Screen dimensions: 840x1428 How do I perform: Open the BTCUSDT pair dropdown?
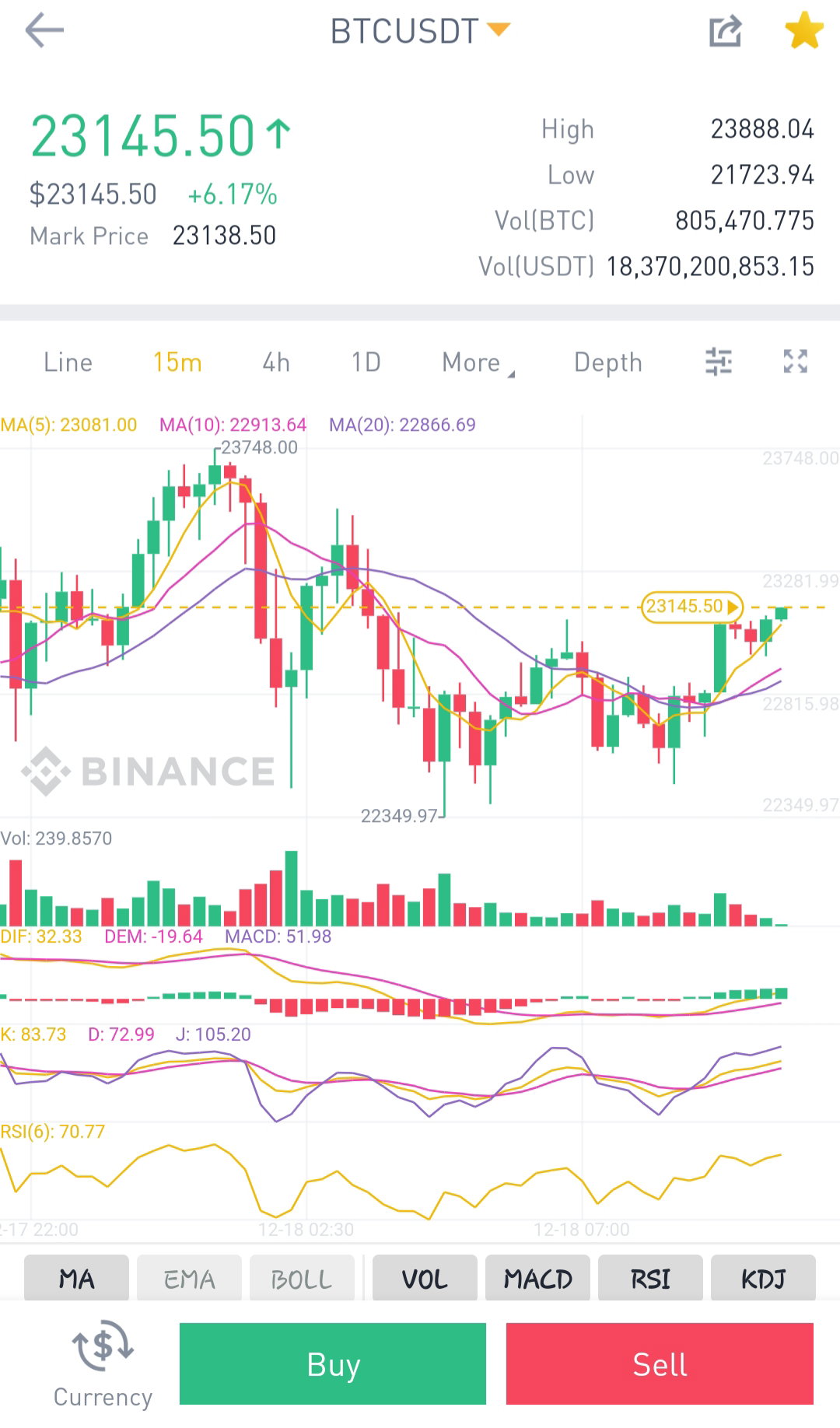coord(420,31)
